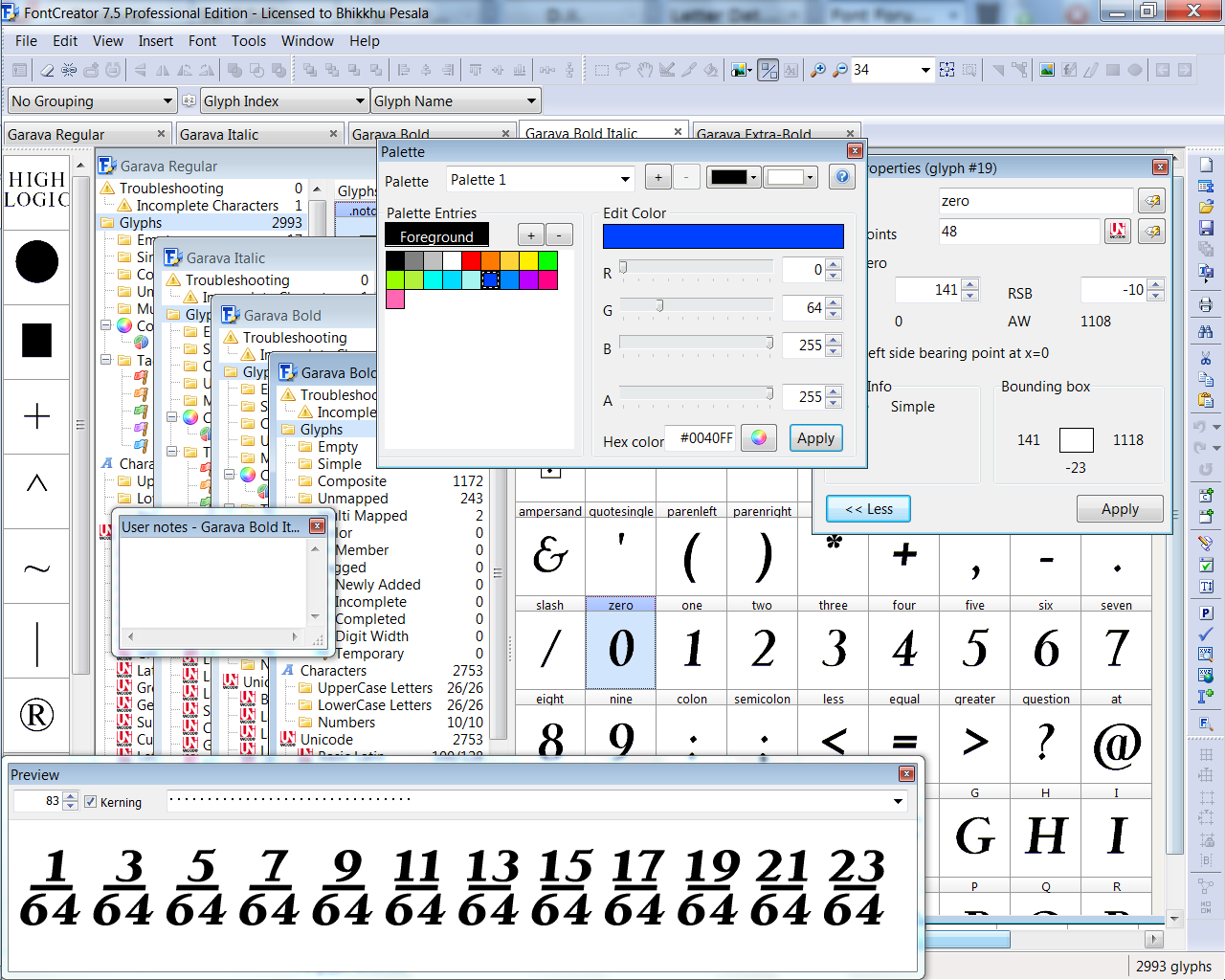This screenshot has height=980, width=1225.
Task: Decrease the B color value stepper
Action: [835, 351]
